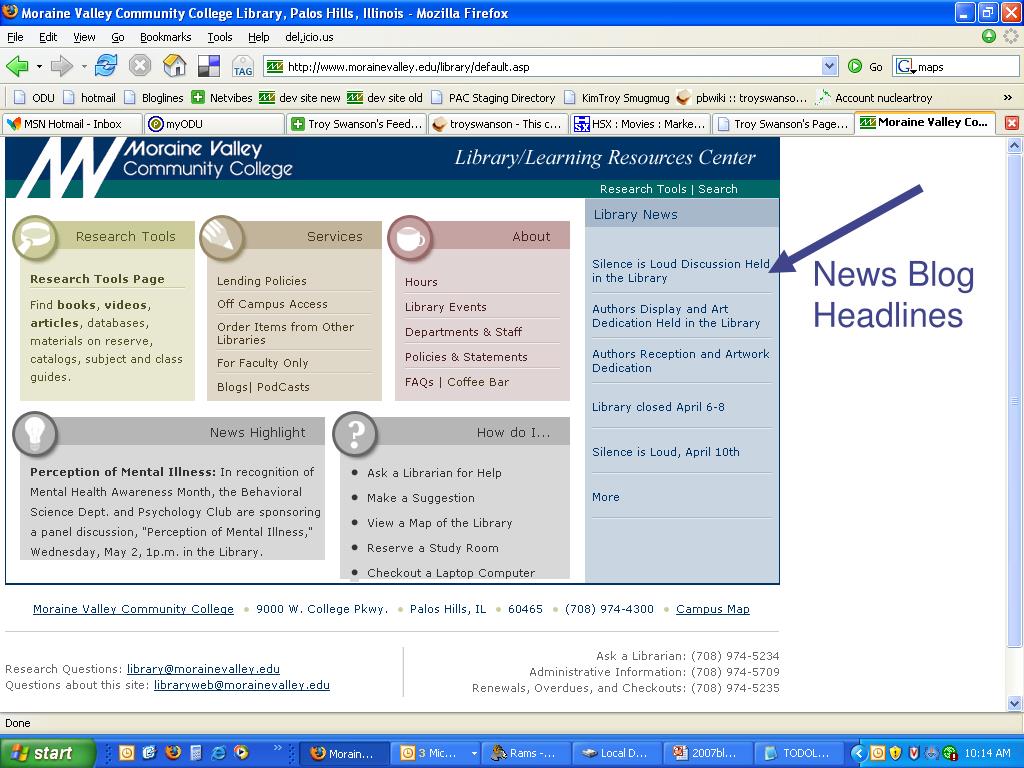The width and height of the screenshot is (1024, 768).
Task: Open the search engine selector dropdown
Action: point(906,66)
